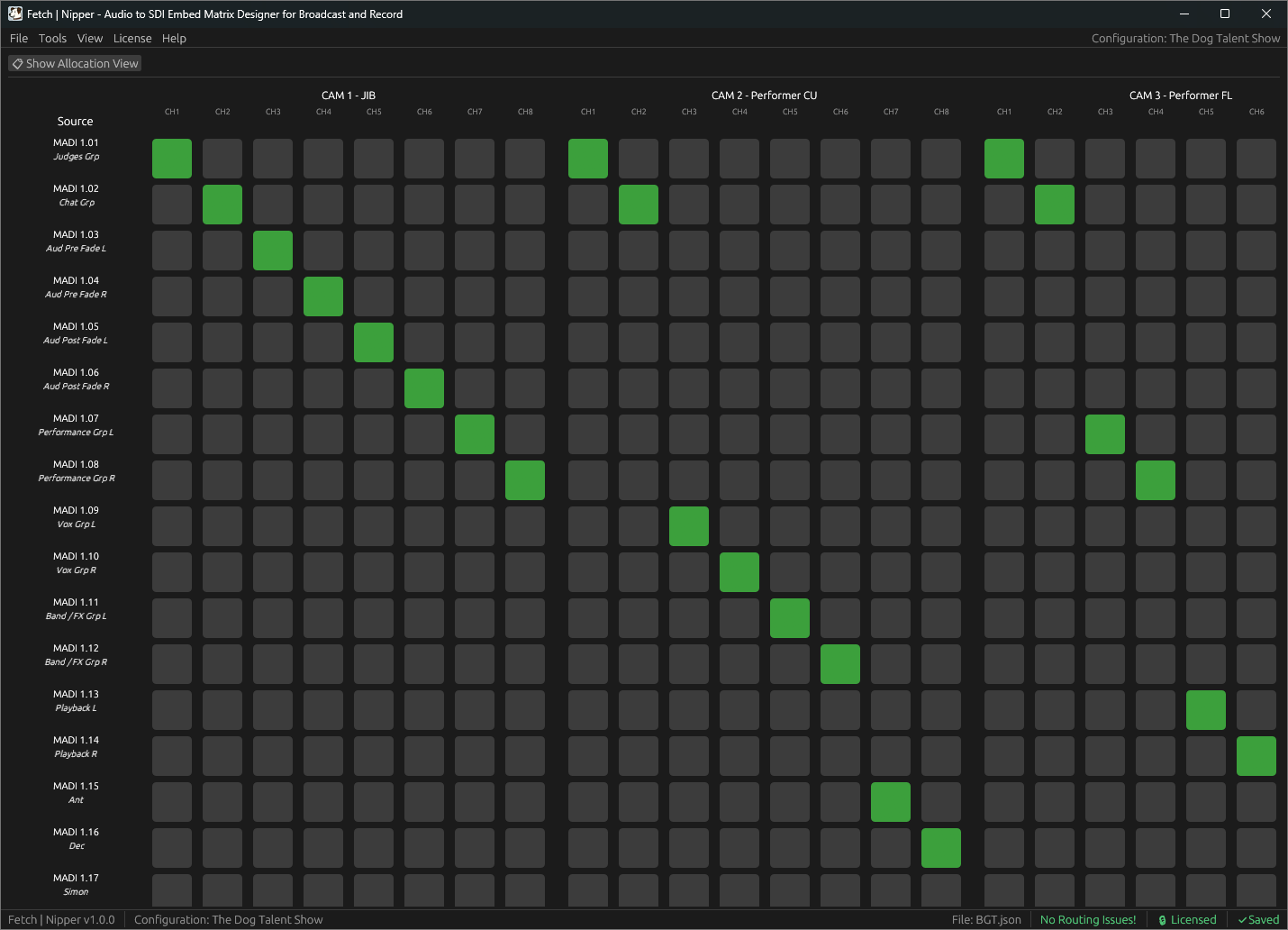
Task: Open the File menu
Action: click(19, 39)
